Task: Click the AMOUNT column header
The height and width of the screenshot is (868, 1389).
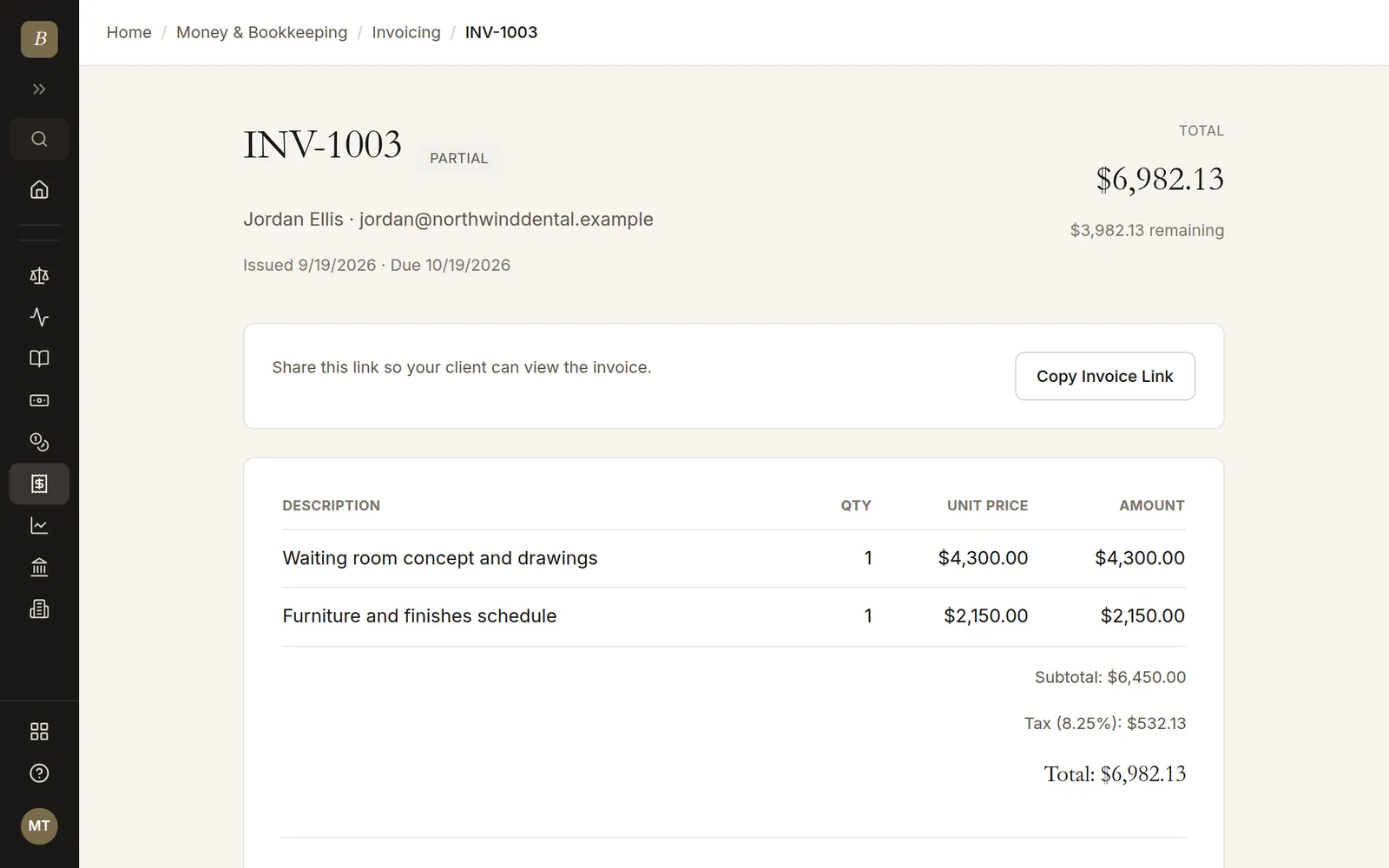Action: (x=1152, y=505)
